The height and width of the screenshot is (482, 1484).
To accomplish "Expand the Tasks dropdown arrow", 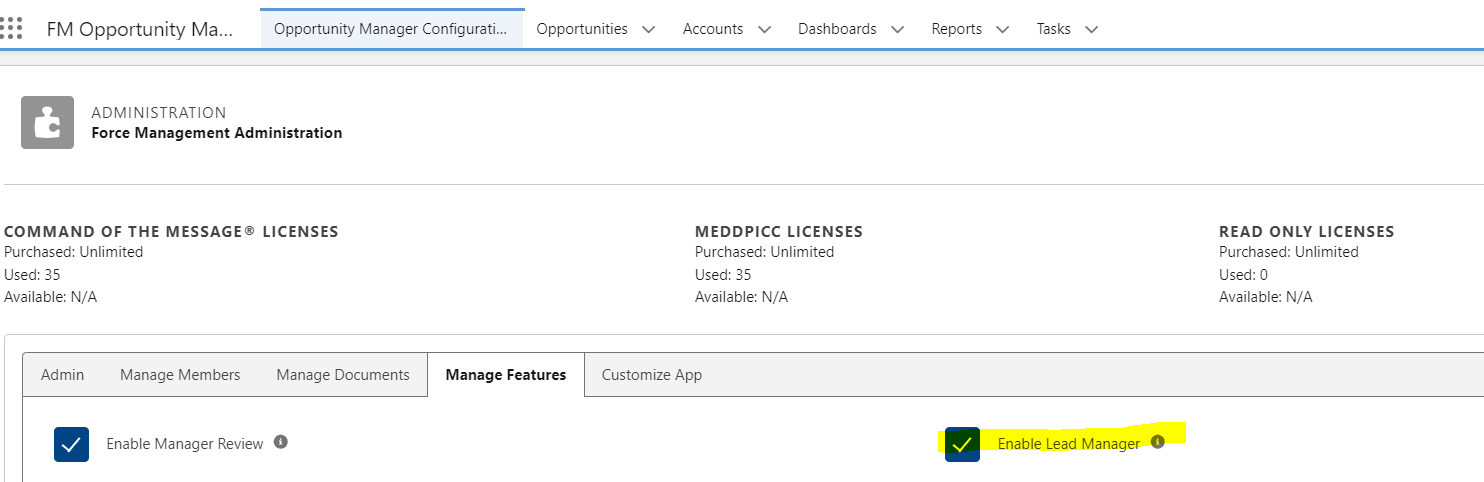I will tap(1091, 30).
